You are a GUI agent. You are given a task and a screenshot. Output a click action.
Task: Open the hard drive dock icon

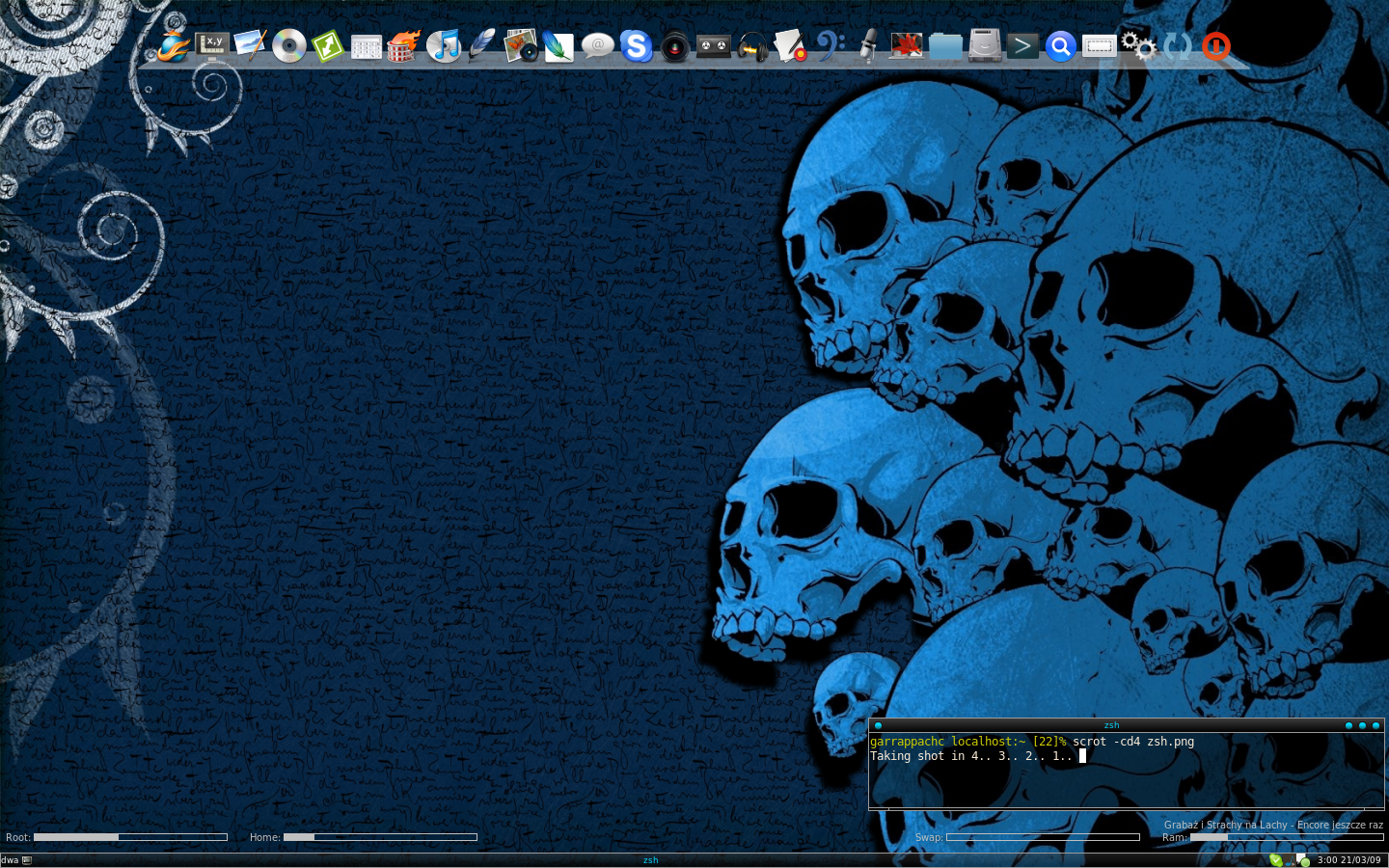click(x=985, y=45)
